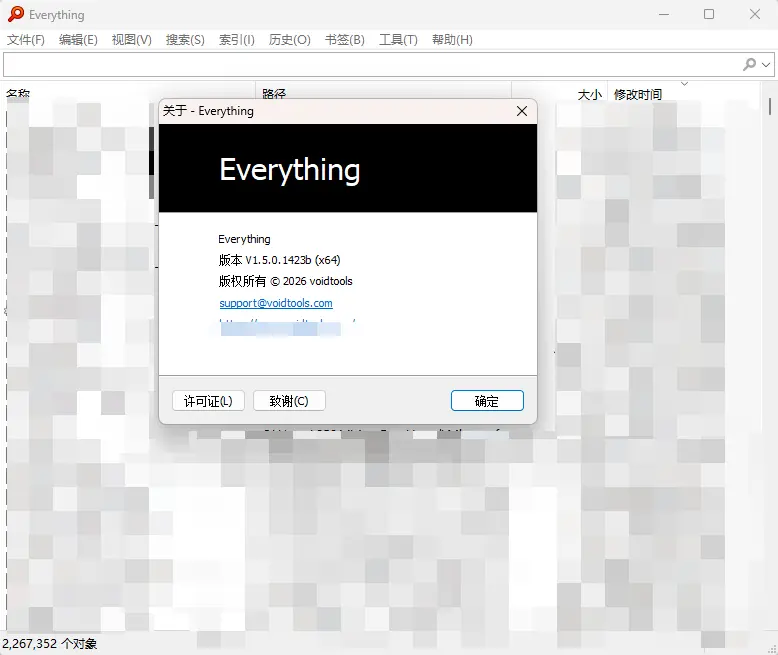Click the 致谢(C) button
The height and width of the screenshot is (655, 778).
coord(289,400)
